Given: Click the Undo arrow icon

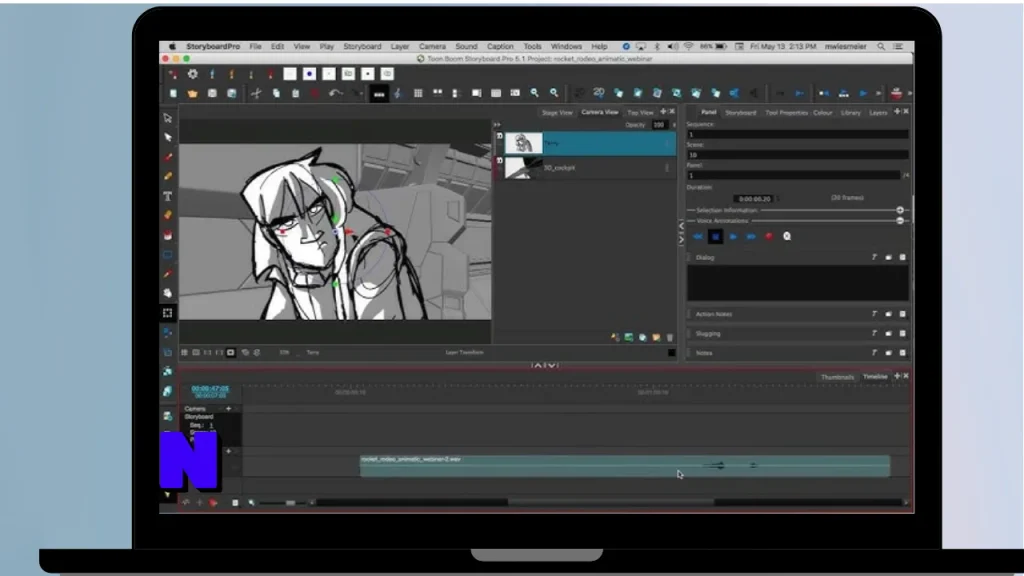Looking at the screenshot, I should 334,93.
